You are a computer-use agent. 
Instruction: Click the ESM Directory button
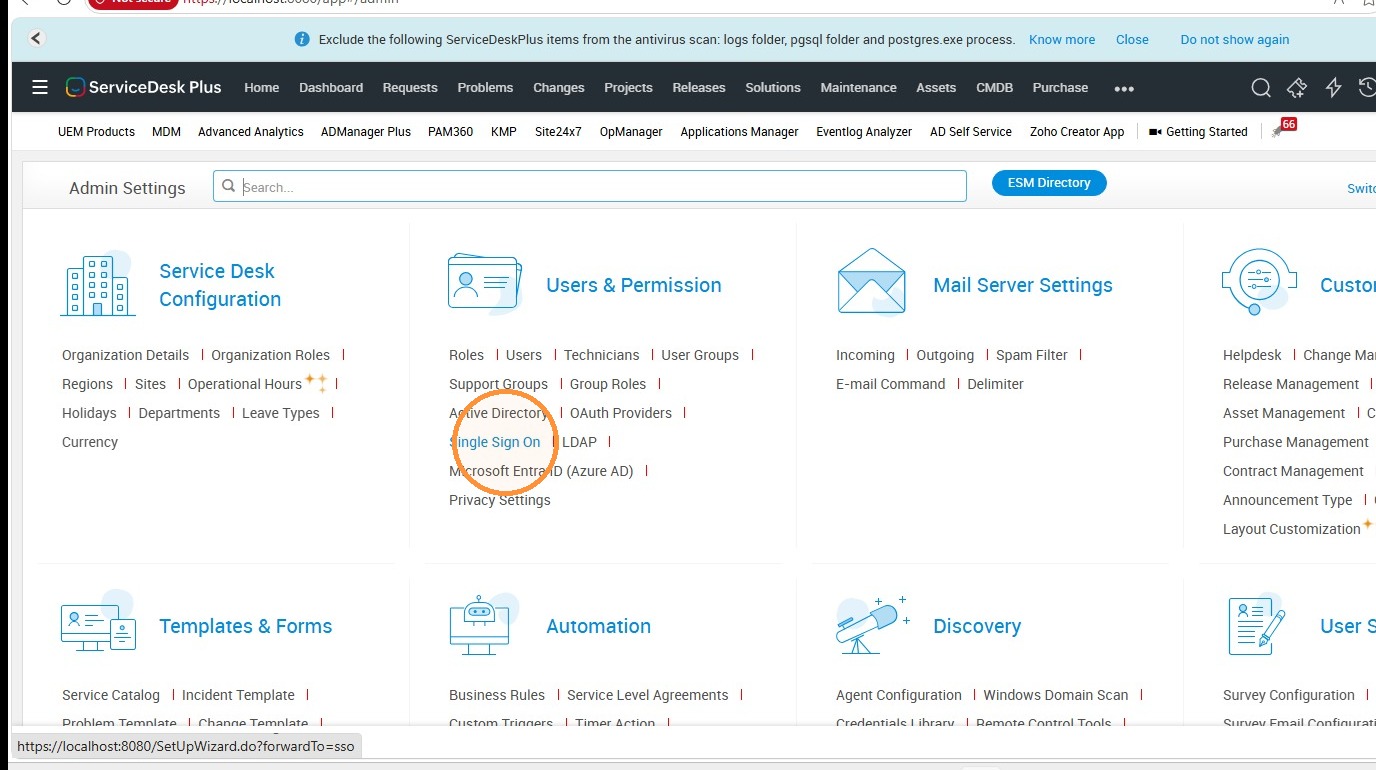click(1049, 183)
